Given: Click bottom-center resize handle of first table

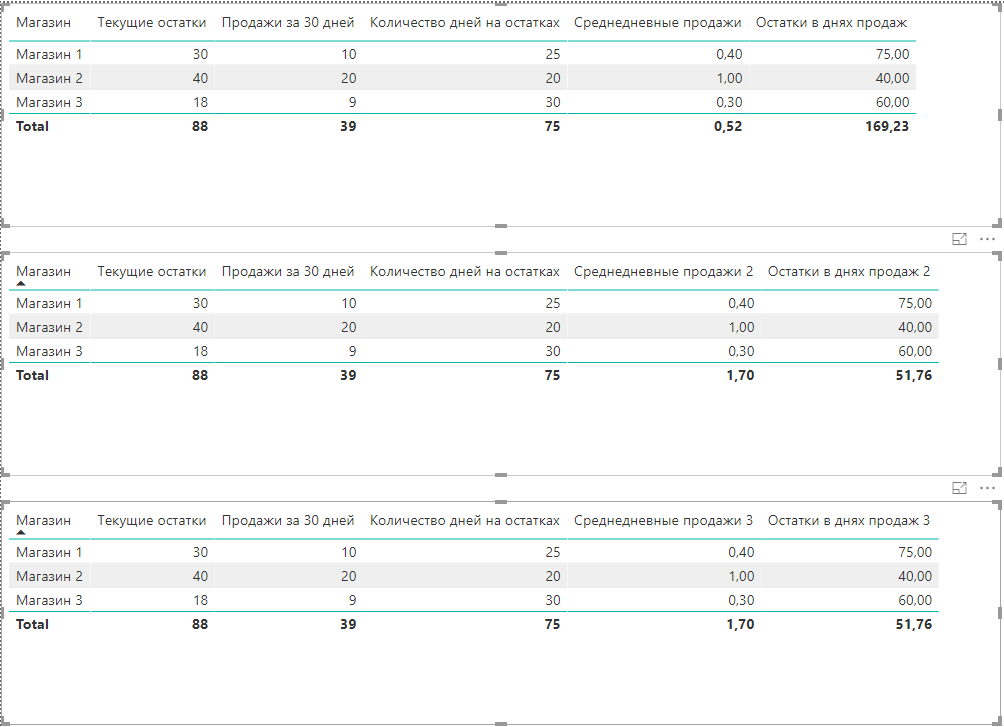Looking at the screenshot, I should click(501, 226).
